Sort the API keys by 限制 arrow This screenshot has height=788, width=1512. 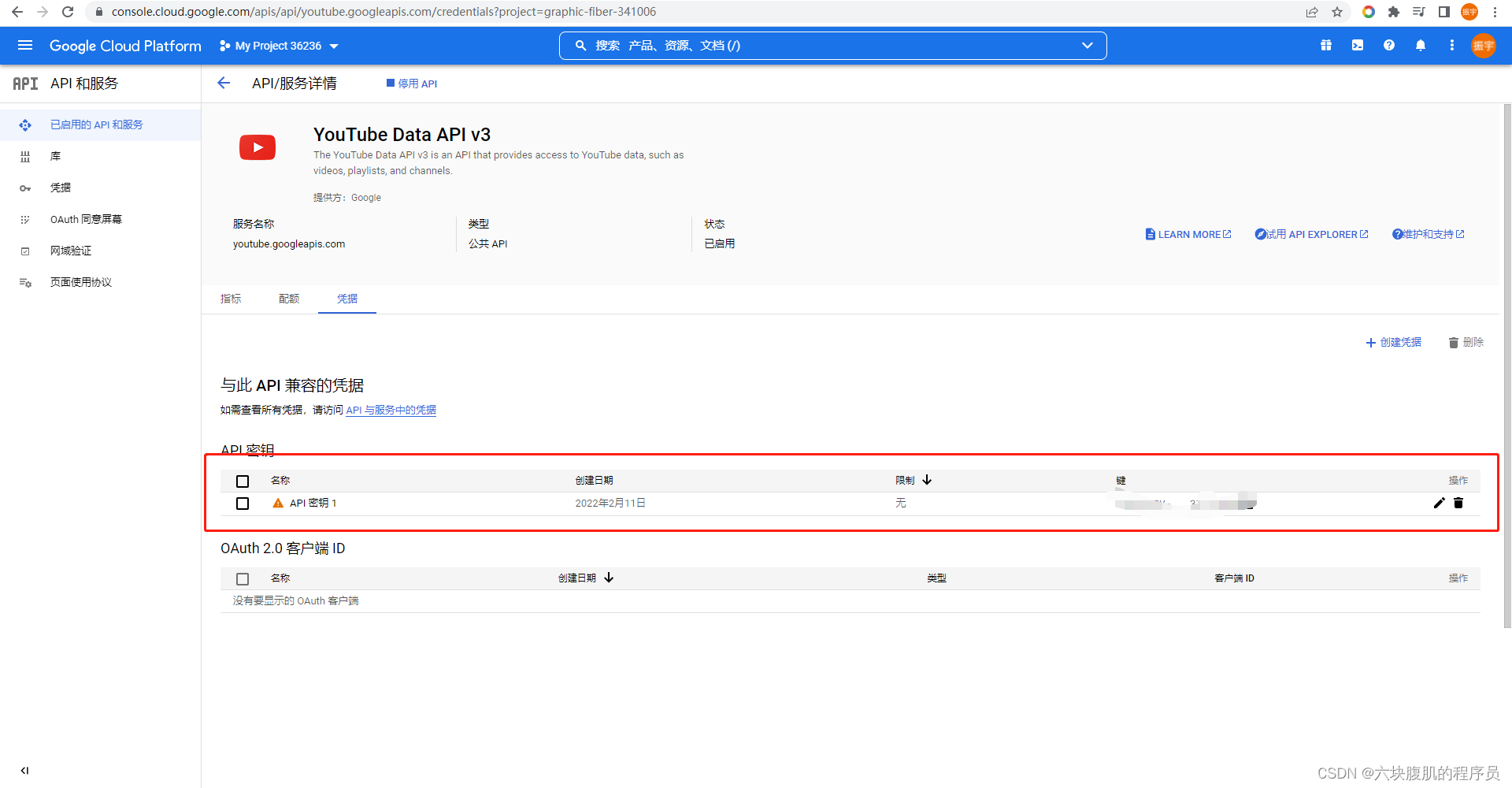[x=927, y=480]
